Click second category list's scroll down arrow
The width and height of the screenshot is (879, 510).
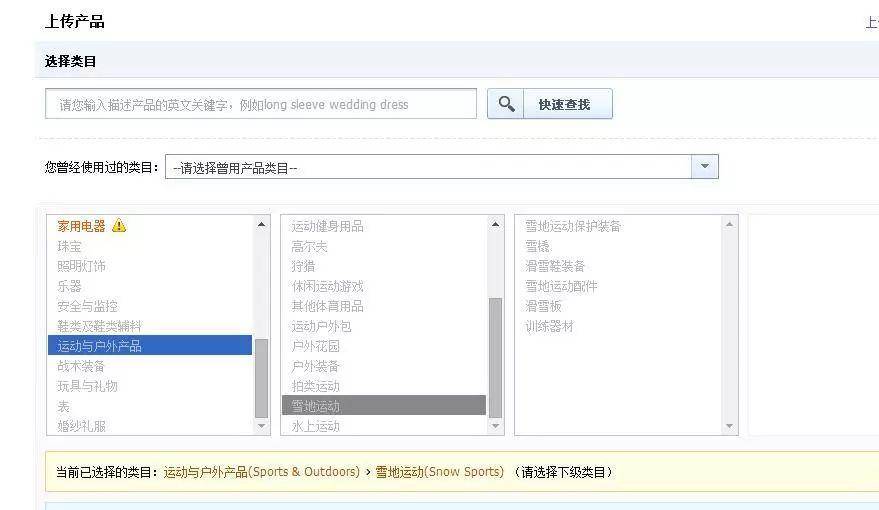tap(495, 426)
